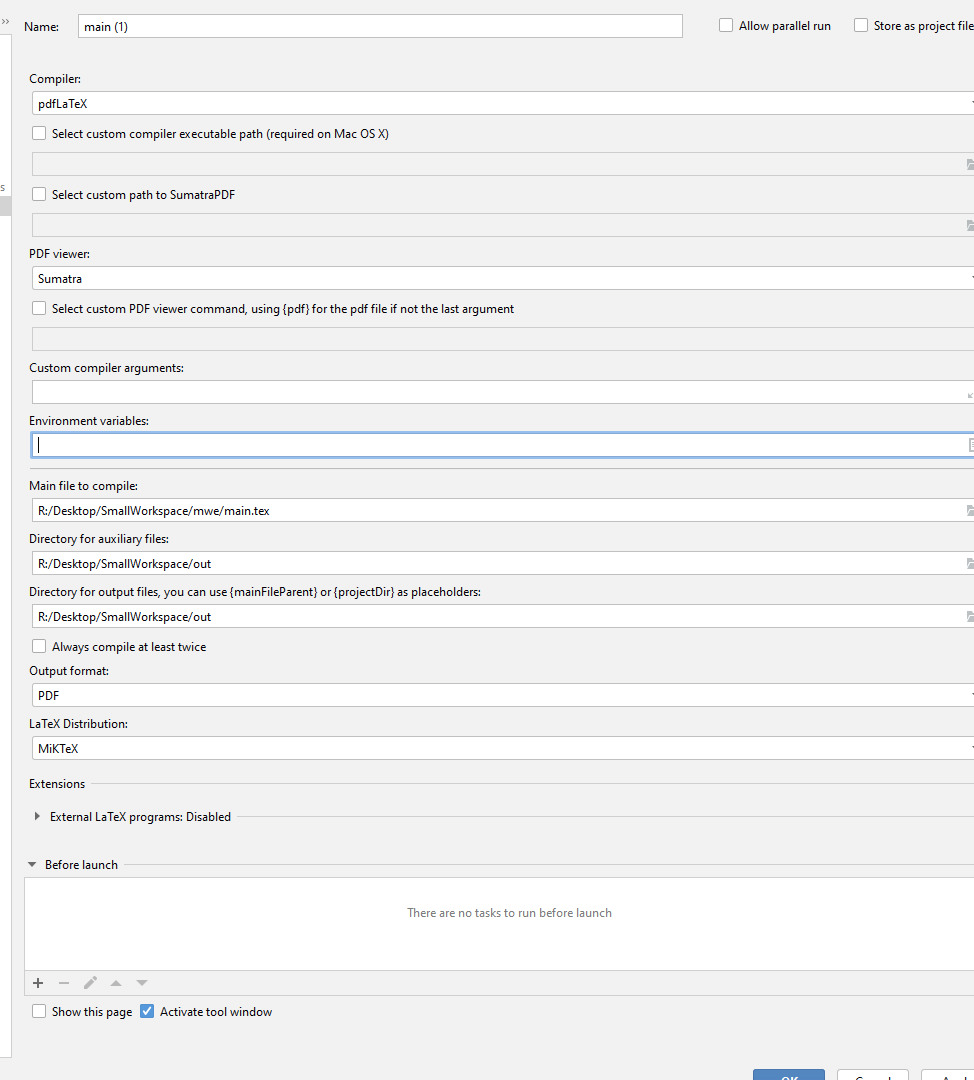Click inside the Name field
The image size is (974, 1080).
point(380,26)
